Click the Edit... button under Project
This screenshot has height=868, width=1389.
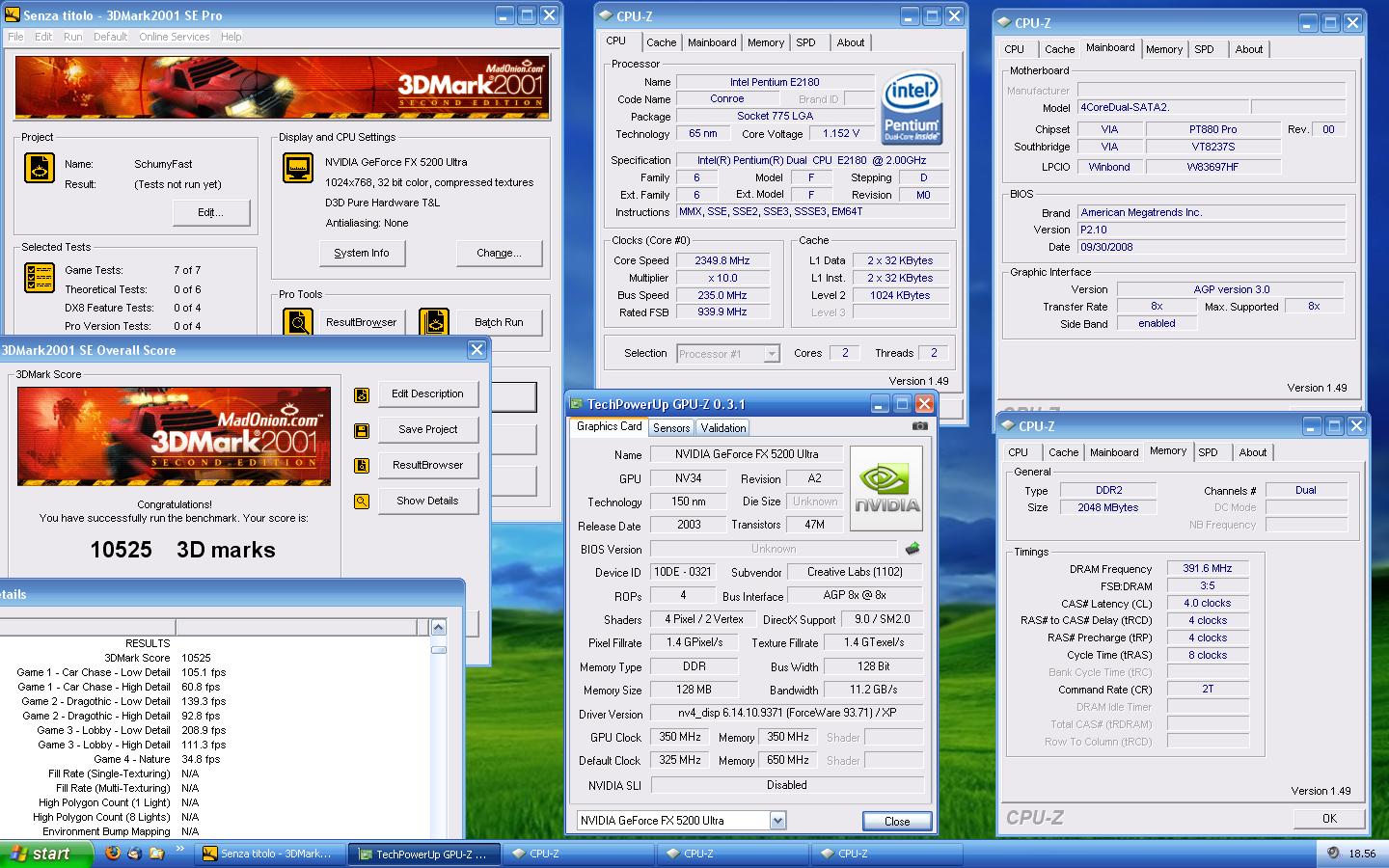210,212
